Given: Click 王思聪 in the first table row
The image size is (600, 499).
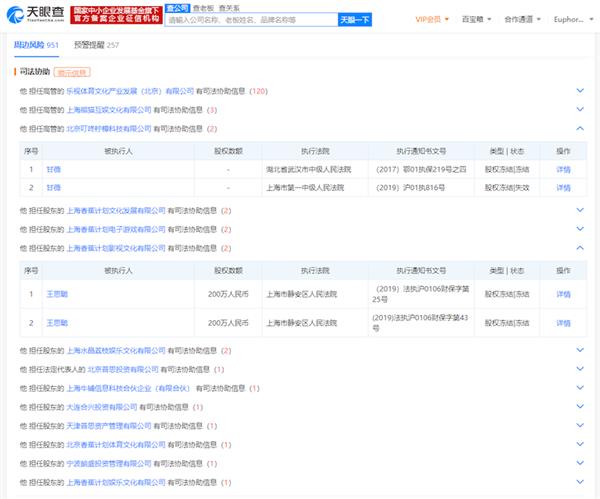Looking at the screenshot, I should click(58, 294).
